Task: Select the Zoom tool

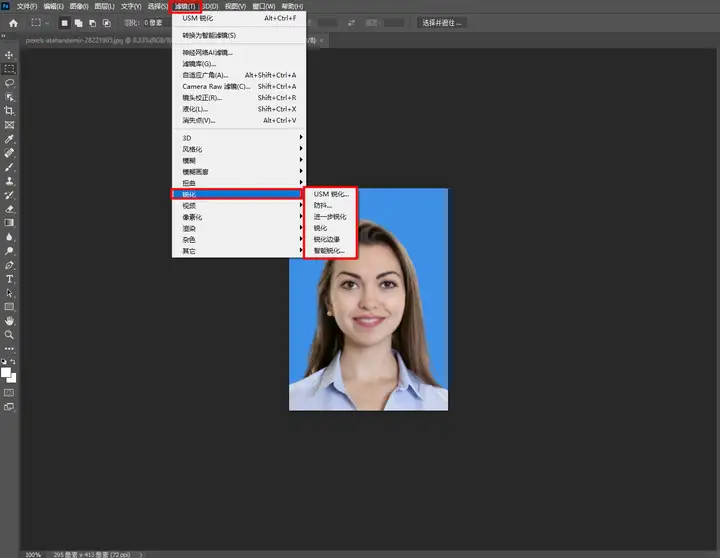Action: (x=9, y=334)
